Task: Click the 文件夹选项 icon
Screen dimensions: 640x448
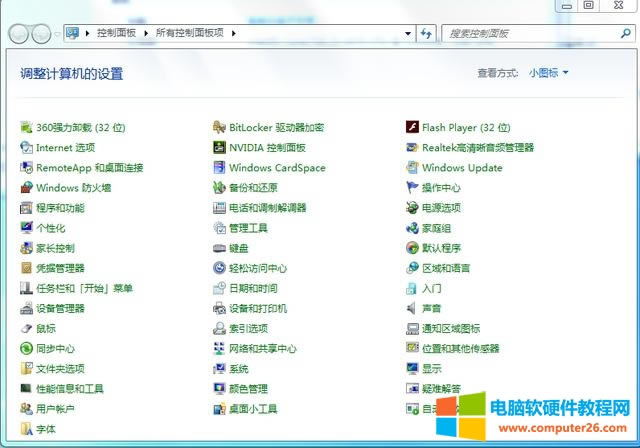Action: (27, 368)
